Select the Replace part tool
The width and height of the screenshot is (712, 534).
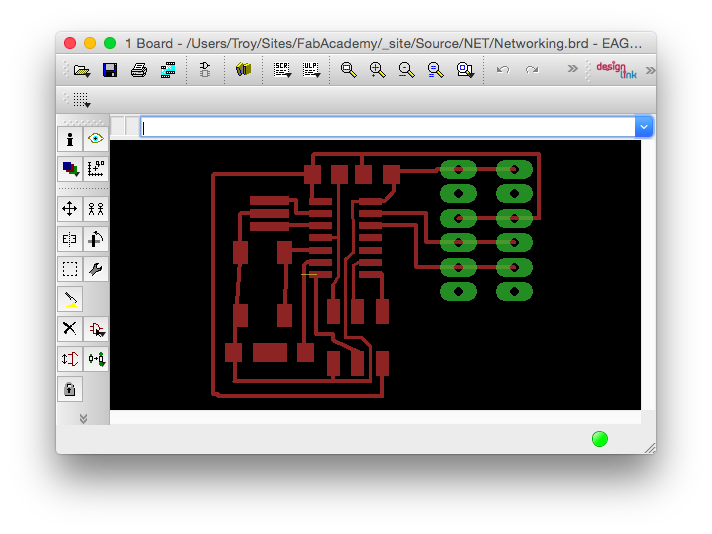[96, 359]
